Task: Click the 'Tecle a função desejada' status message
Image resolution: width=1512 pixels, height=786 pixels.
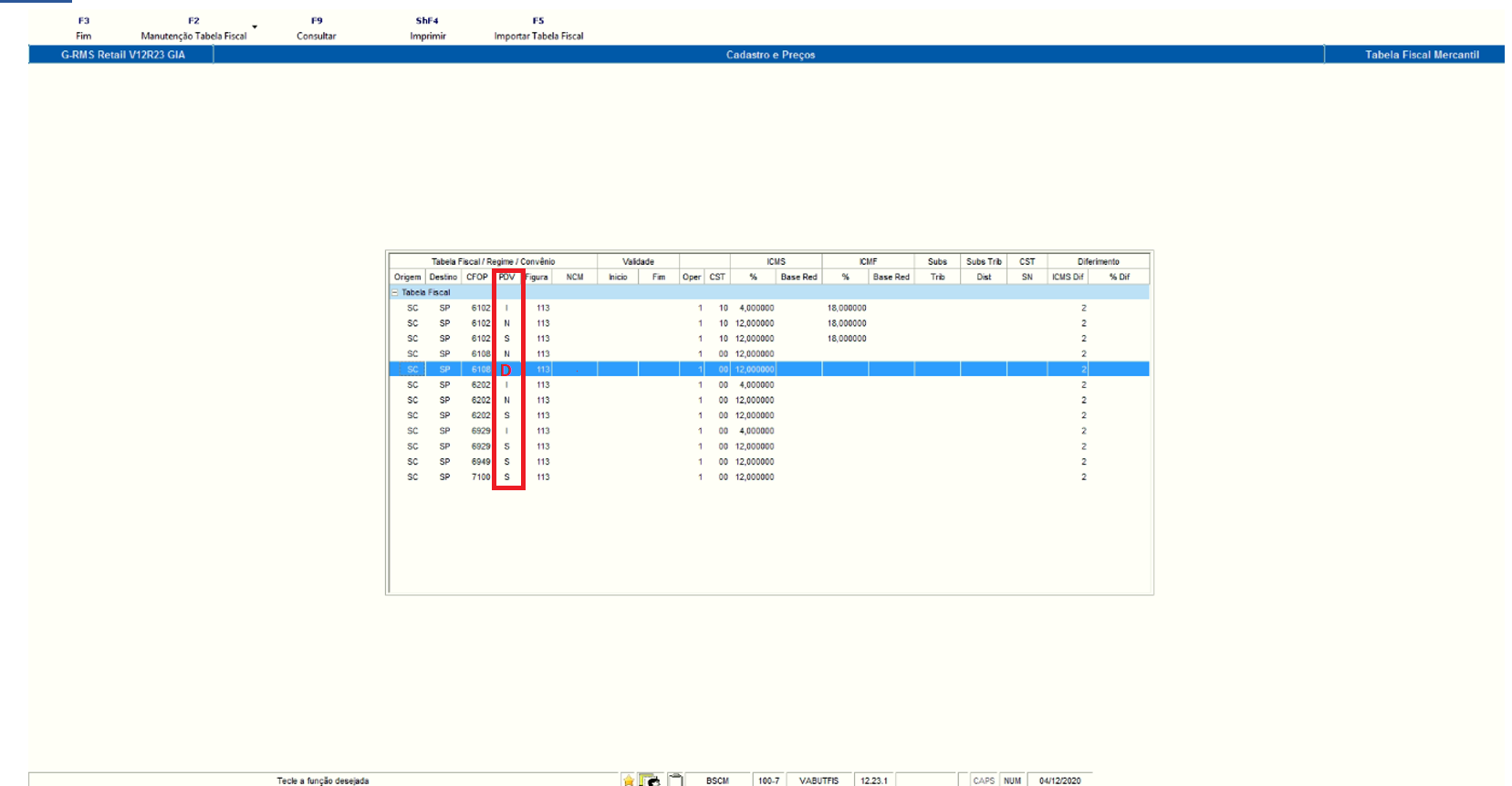Action: (x=323, y=781)
